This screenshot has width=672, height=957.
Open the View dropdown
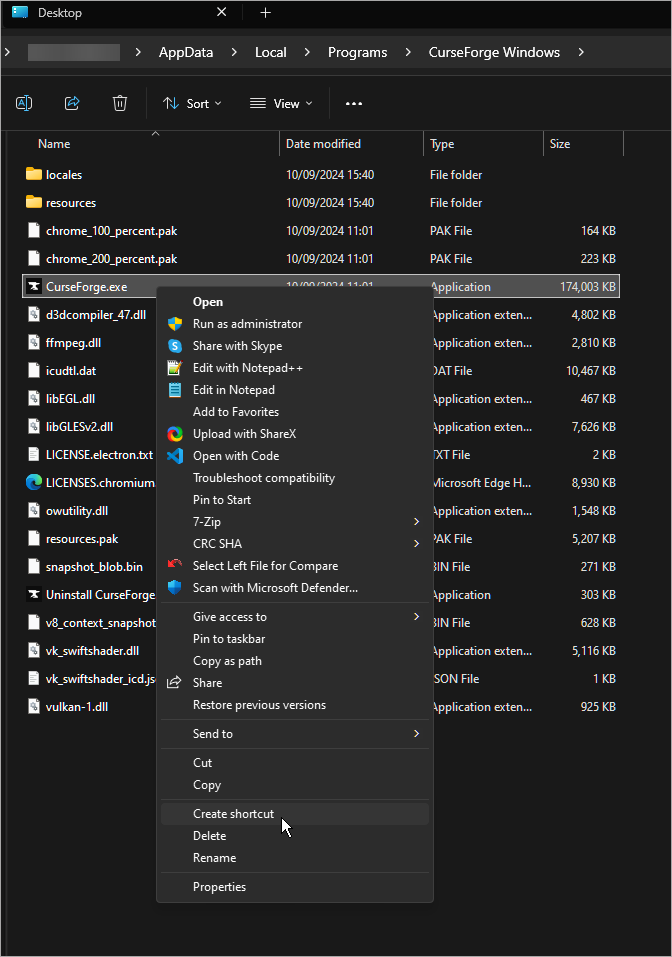click(x=281, y=104)
